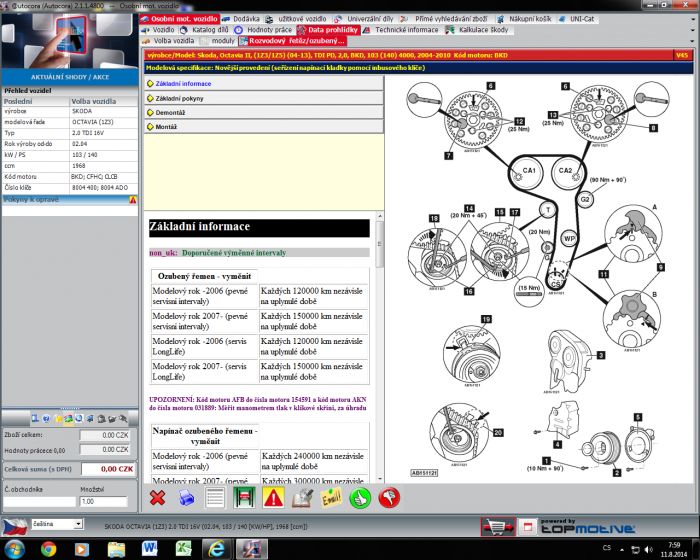700x560 pixels.
Task: Click the Windows Start button
Action: point(15,549)
